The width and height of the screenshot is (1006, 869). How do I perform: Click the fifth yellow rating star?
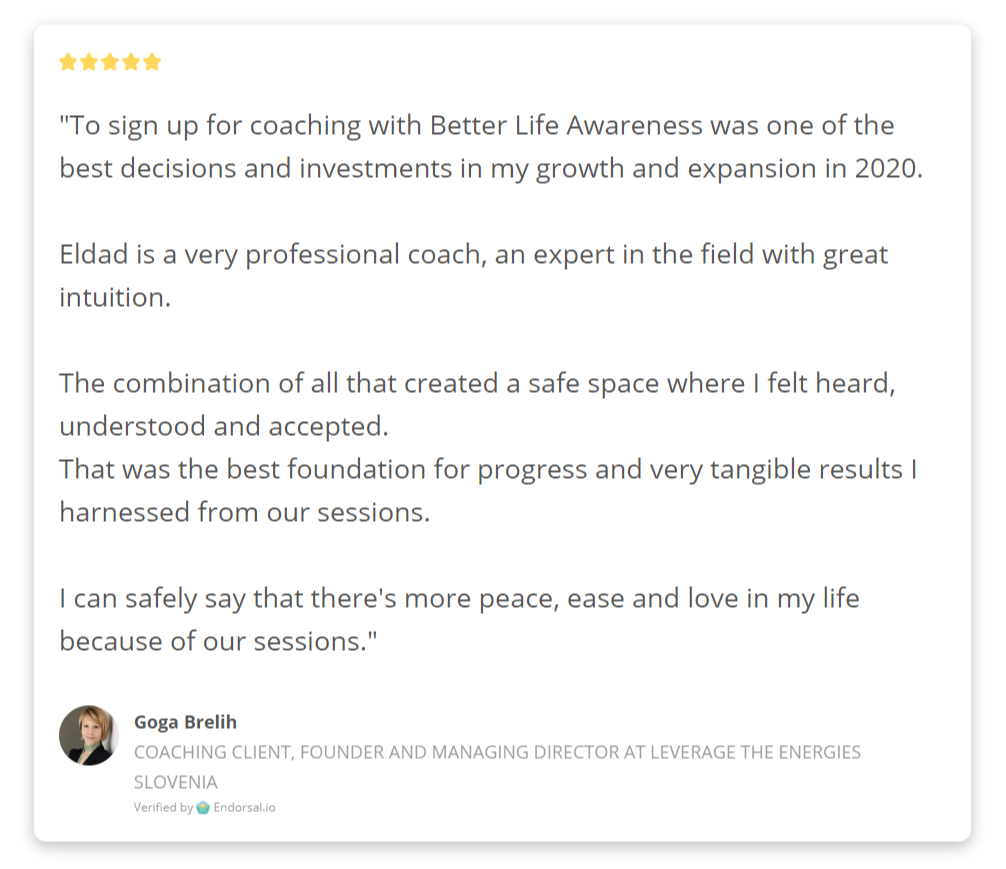(152, 62)
